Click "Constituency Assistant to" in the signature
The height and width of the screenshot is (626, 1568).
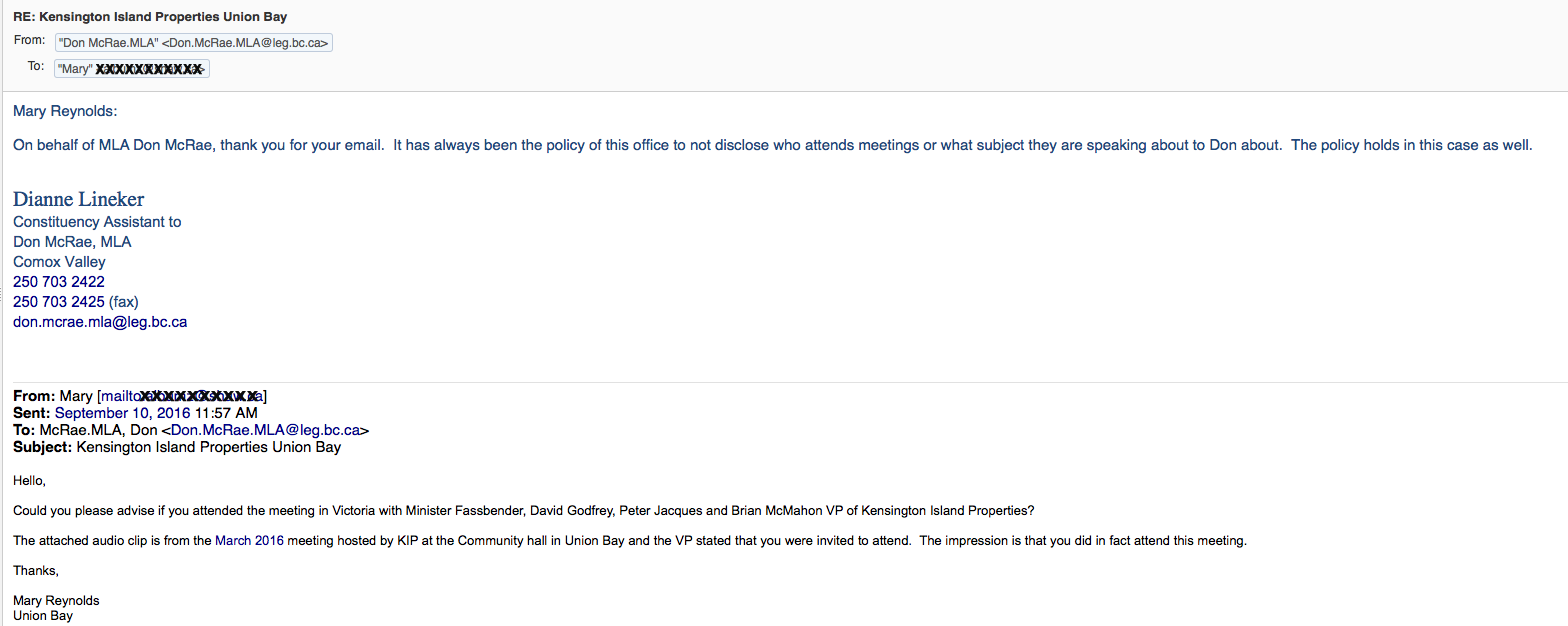(x=97, y=222)
